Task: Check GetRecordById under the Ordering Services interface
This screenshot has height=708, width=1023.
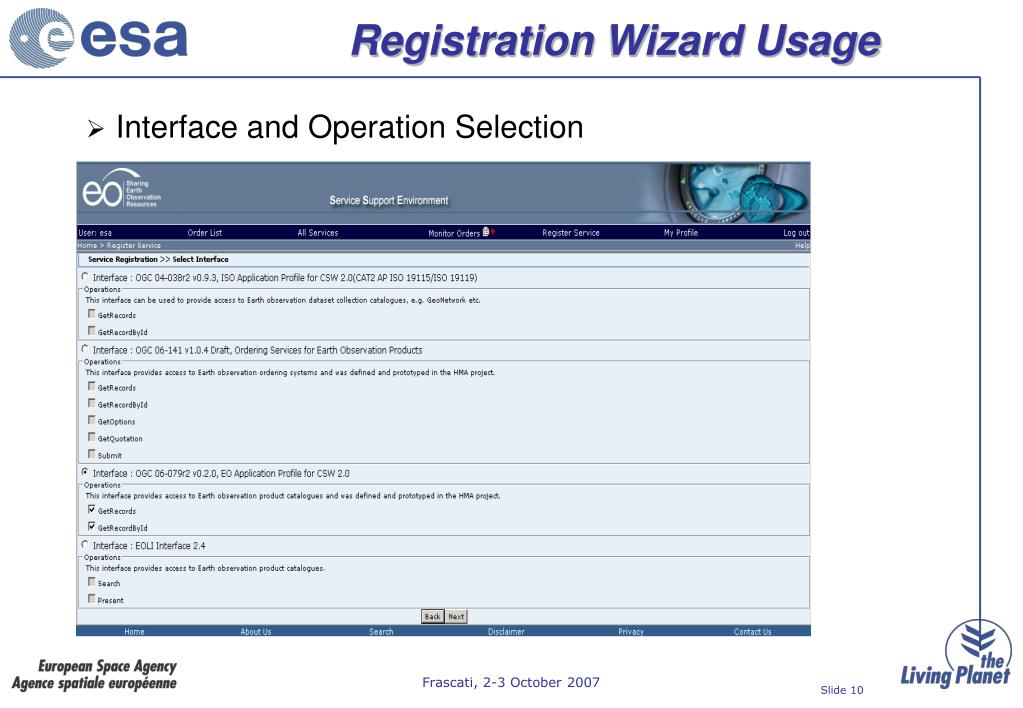Action: pyautogui.click(x=91, y=403)
